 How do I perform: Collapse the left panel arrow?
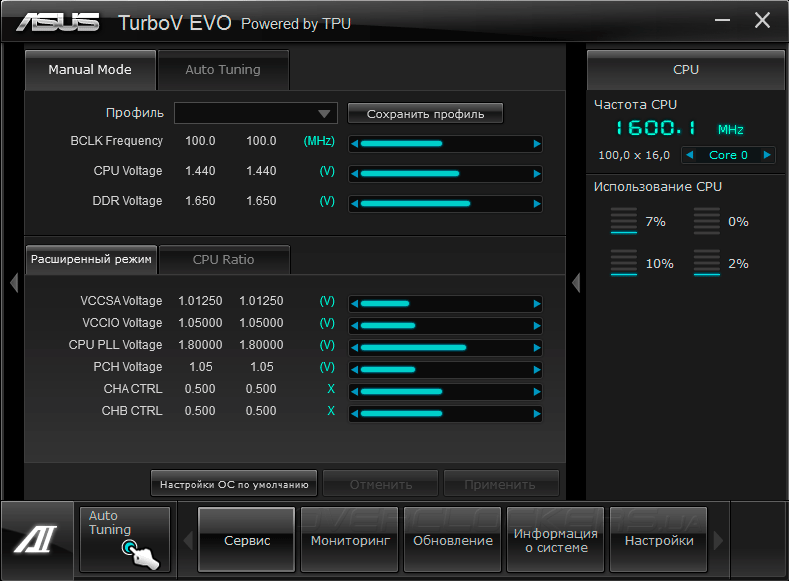click(14, 283)
